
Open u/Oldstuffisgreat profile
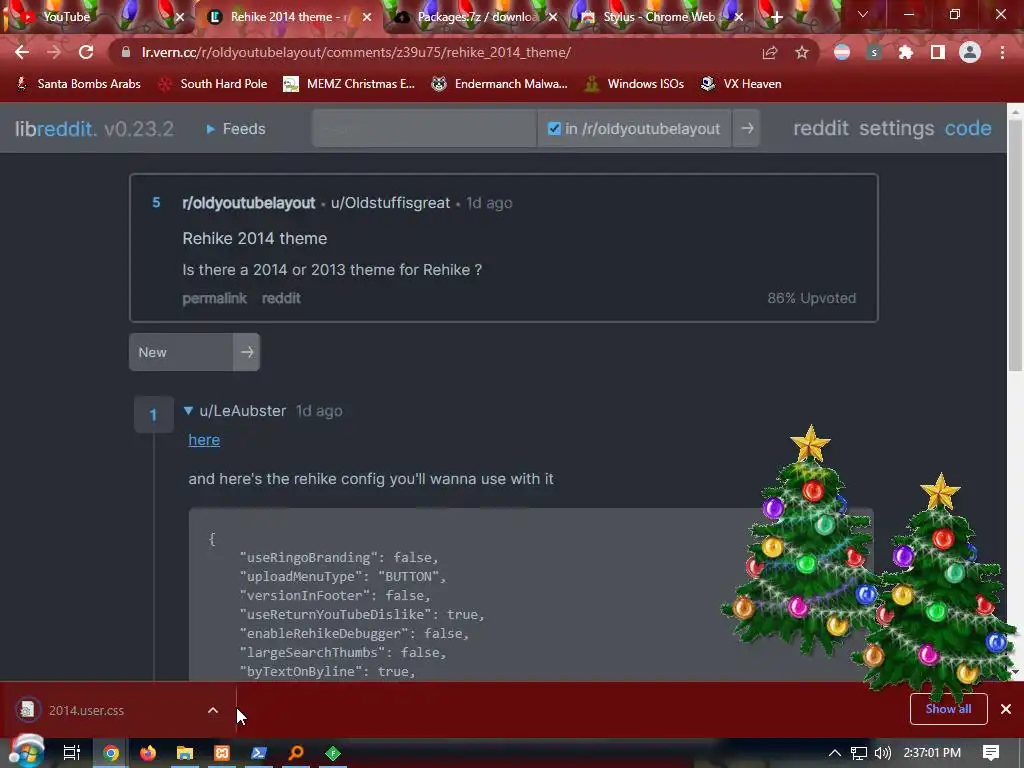pyautogui.click(x=390, y=203)
